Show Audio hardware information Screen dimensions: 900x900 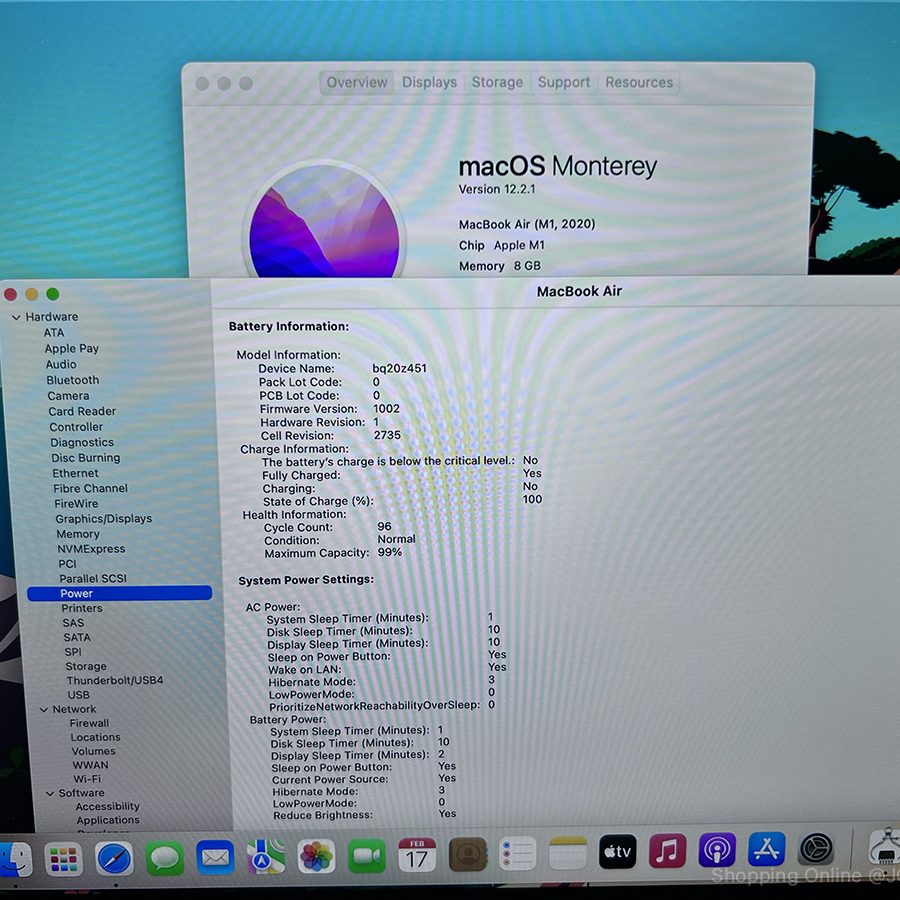[61, 364]
